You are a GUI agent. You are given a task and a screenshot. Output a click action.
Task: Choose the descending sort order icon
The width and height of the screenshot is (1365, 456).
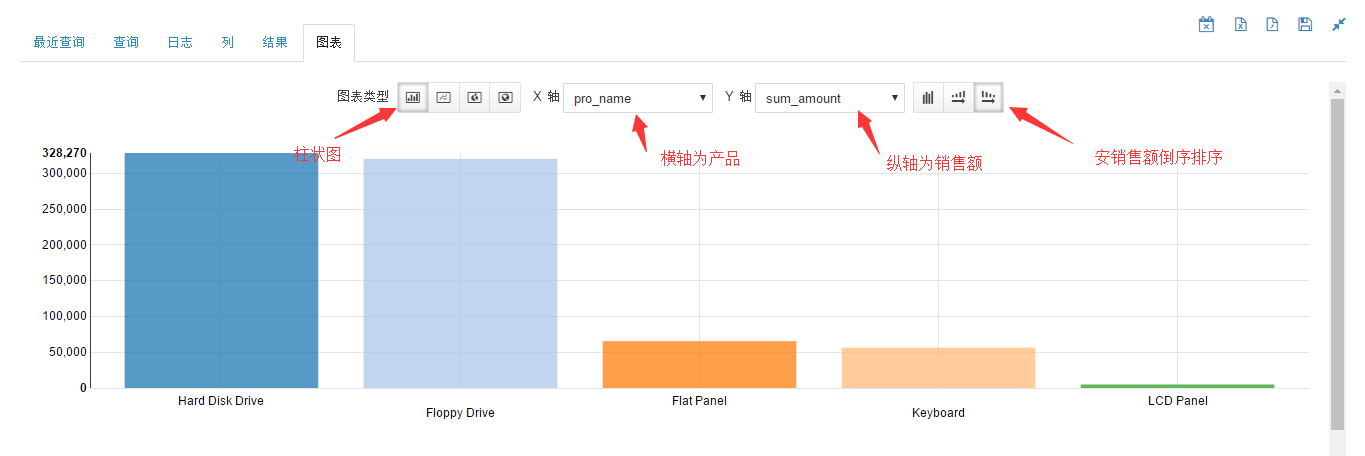click(x=988, y=97)
